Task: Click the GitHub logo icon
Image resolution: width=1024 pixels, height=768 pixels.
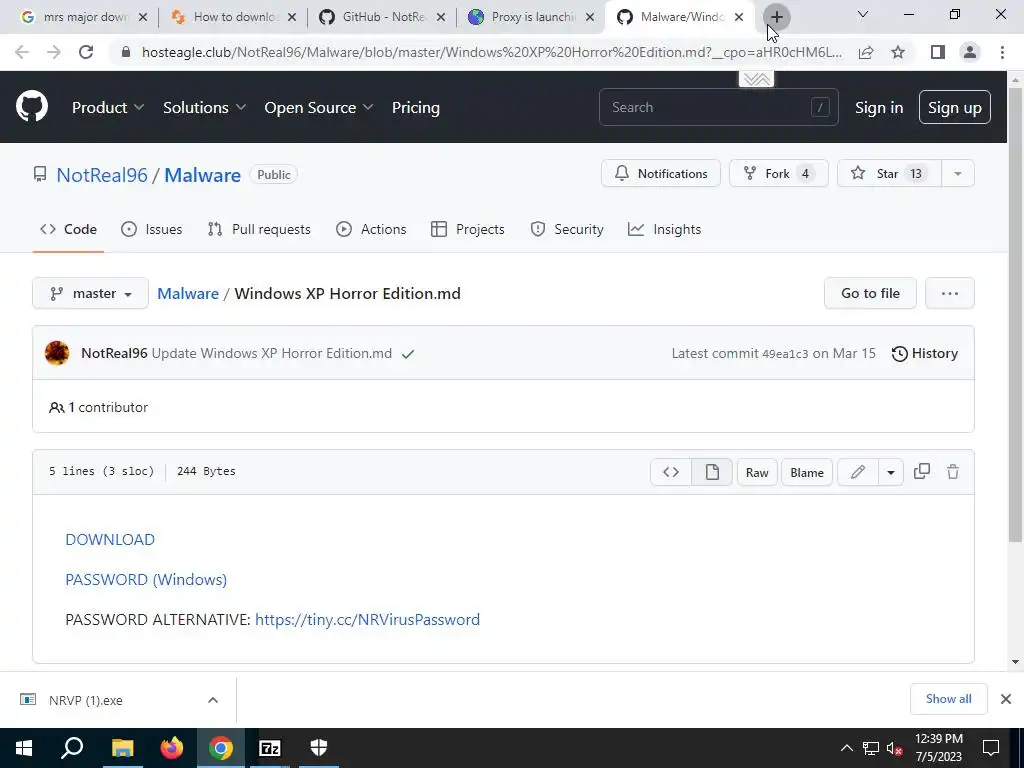Action: 32,107
